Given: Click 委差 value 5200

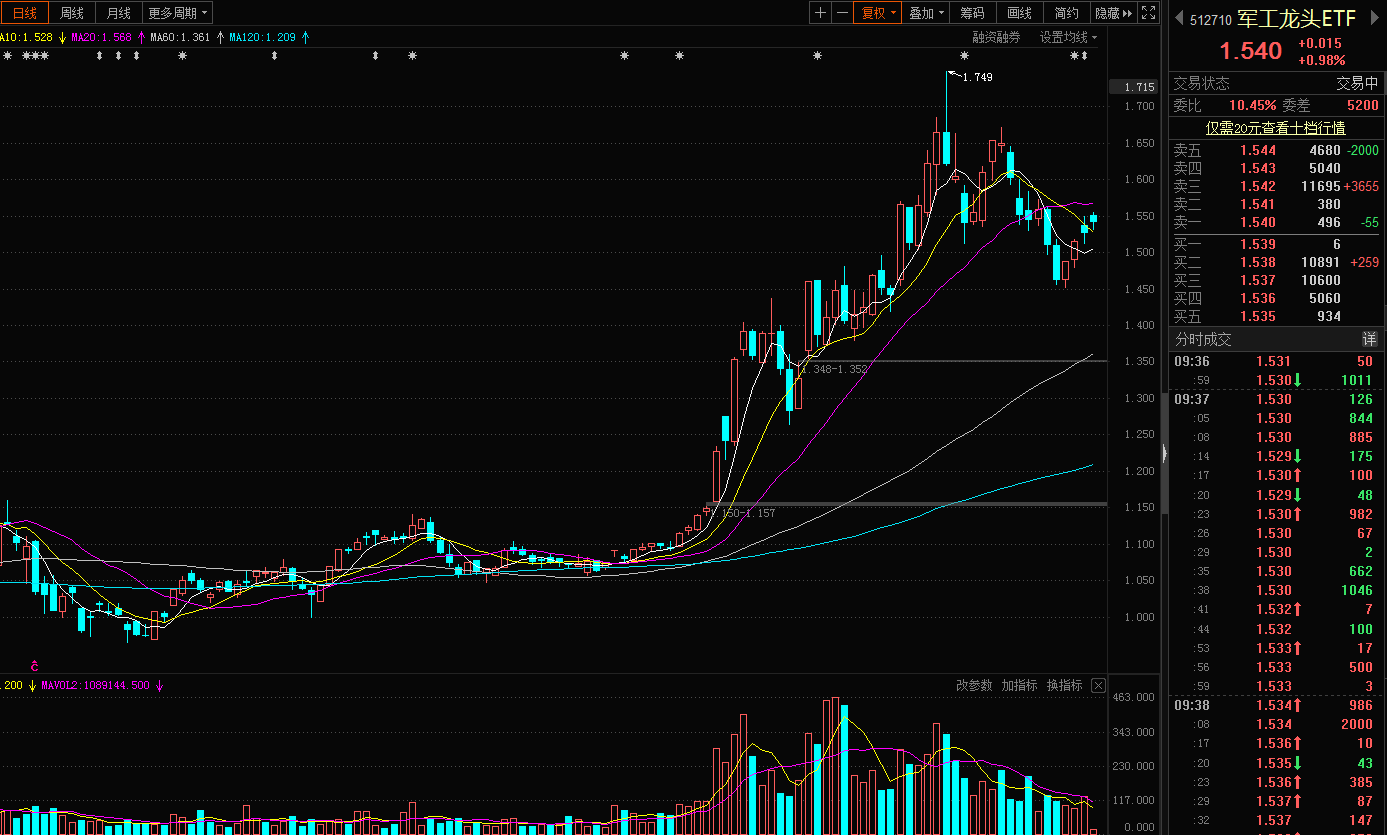Looking at the screenshot, I should click(x=1363, y=105).
